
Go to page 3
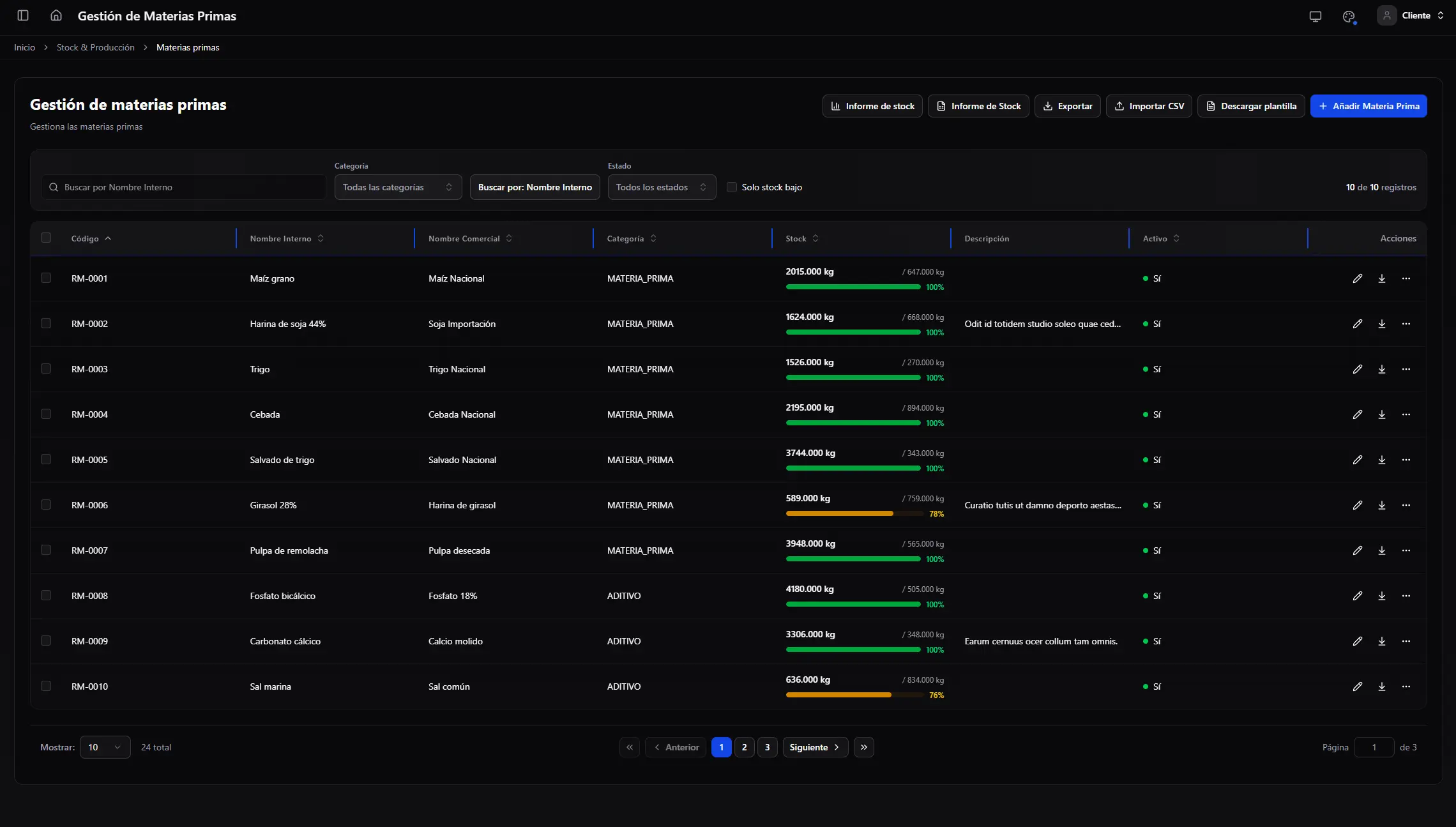tap(768, 747)
